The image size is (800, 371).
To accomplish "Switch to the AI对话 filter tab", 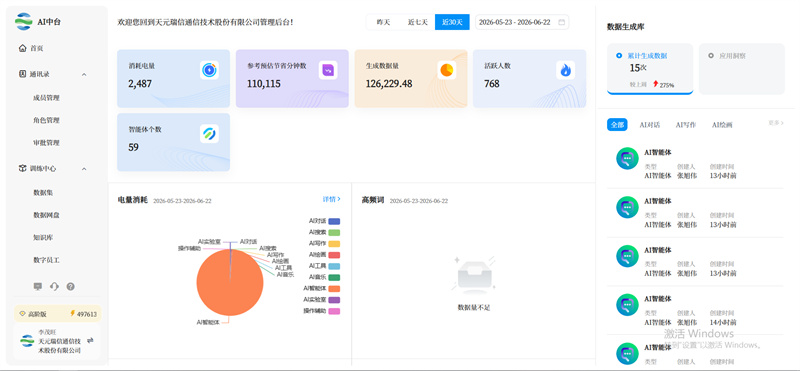I will click(650, 125).
